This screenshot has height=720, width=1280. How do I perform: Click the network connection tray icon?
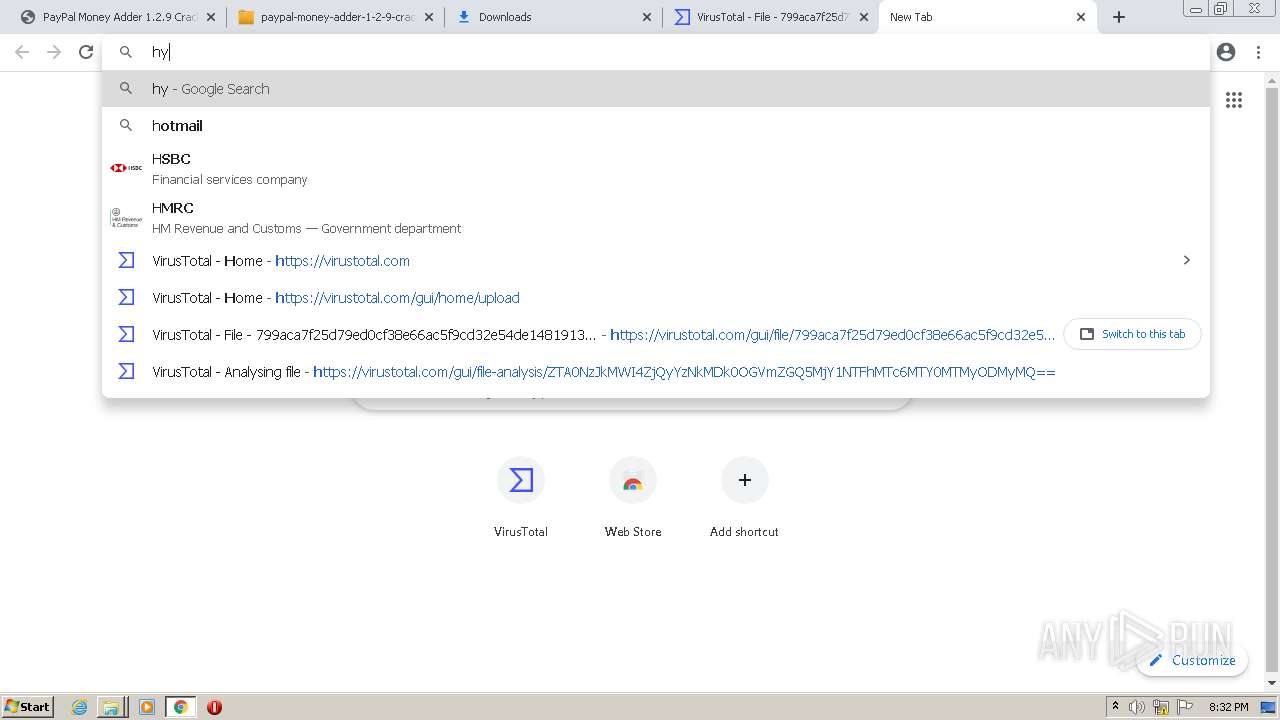point(1161,707)
